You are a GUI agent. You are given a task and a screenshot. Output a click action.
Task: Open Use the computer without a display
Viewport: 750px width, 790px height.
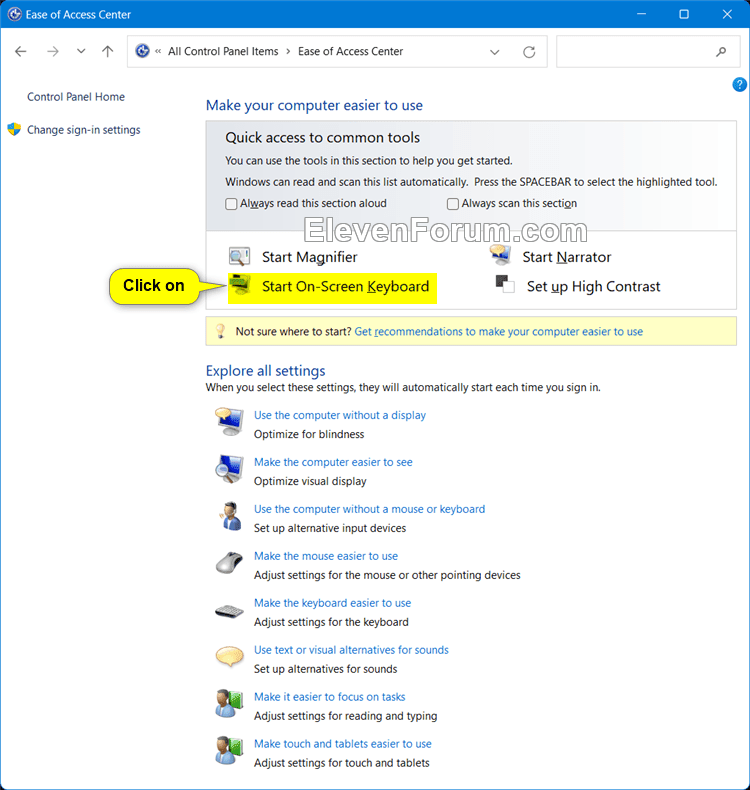[x=340, y=415]
